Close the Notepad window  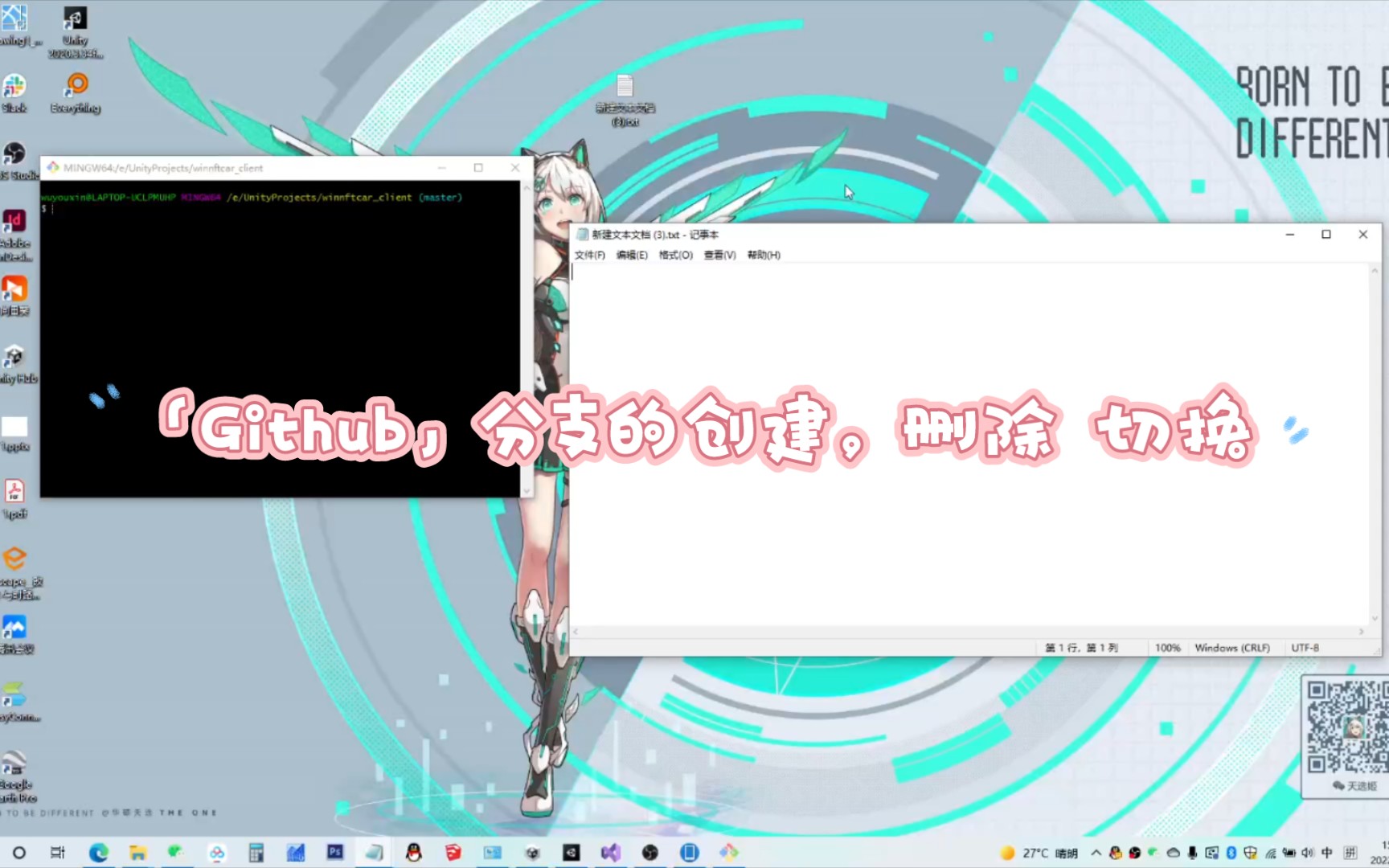tap(1363, 235)
